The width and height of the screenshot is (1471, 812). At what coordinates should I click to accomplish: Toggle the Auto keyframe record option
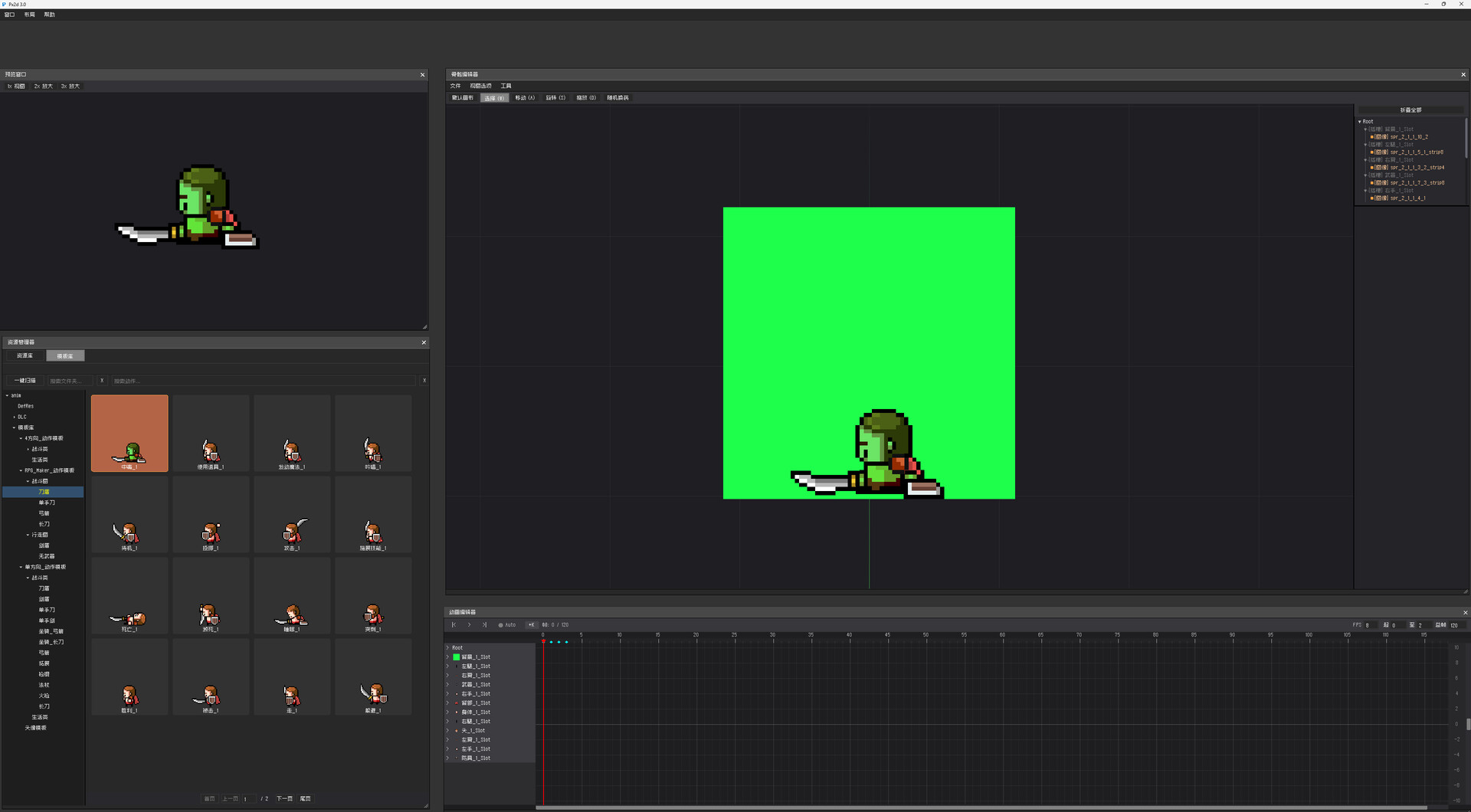[507, 625]
